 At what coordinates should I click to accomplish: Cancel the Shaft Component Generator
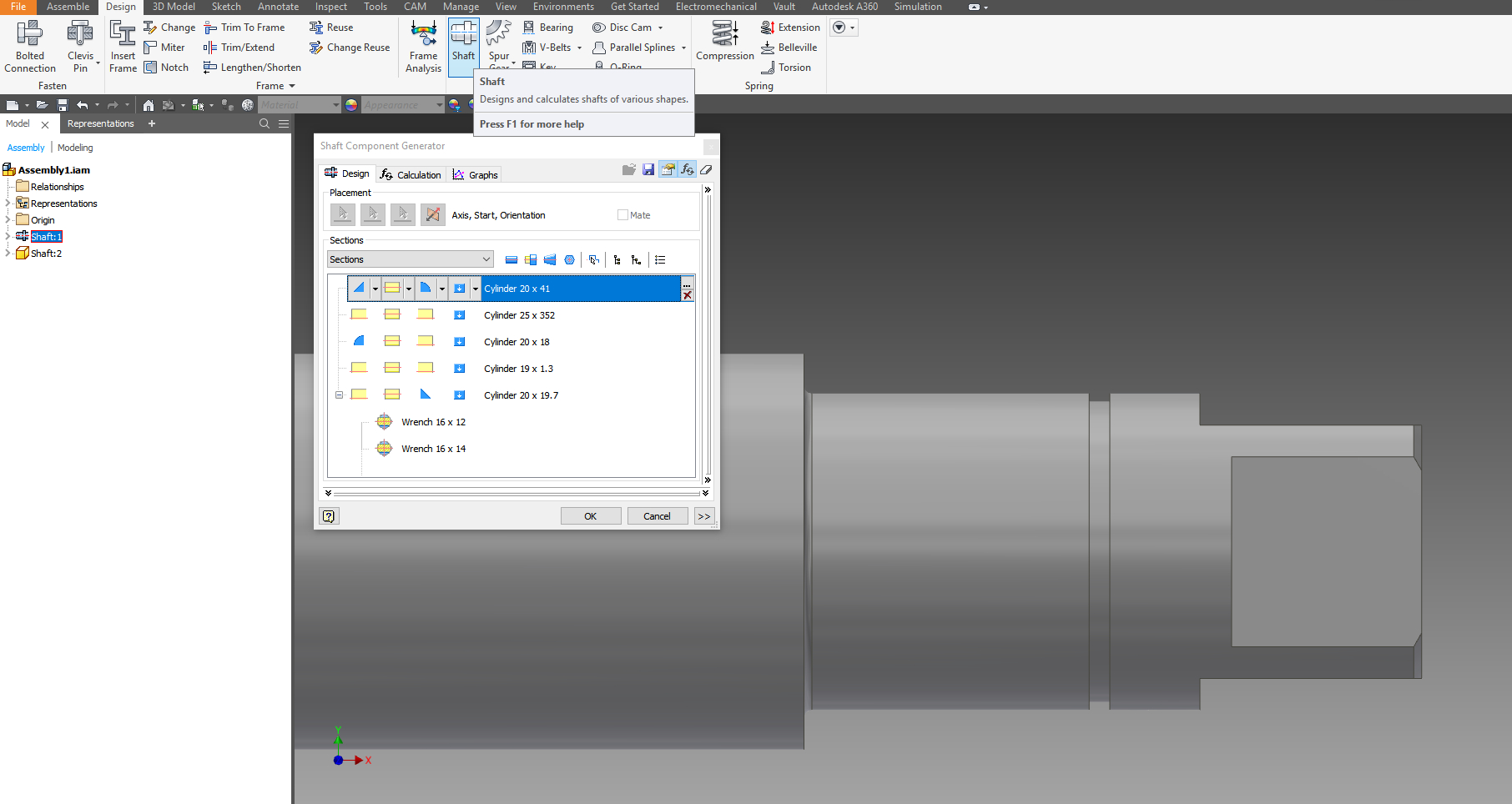(658, 516)
